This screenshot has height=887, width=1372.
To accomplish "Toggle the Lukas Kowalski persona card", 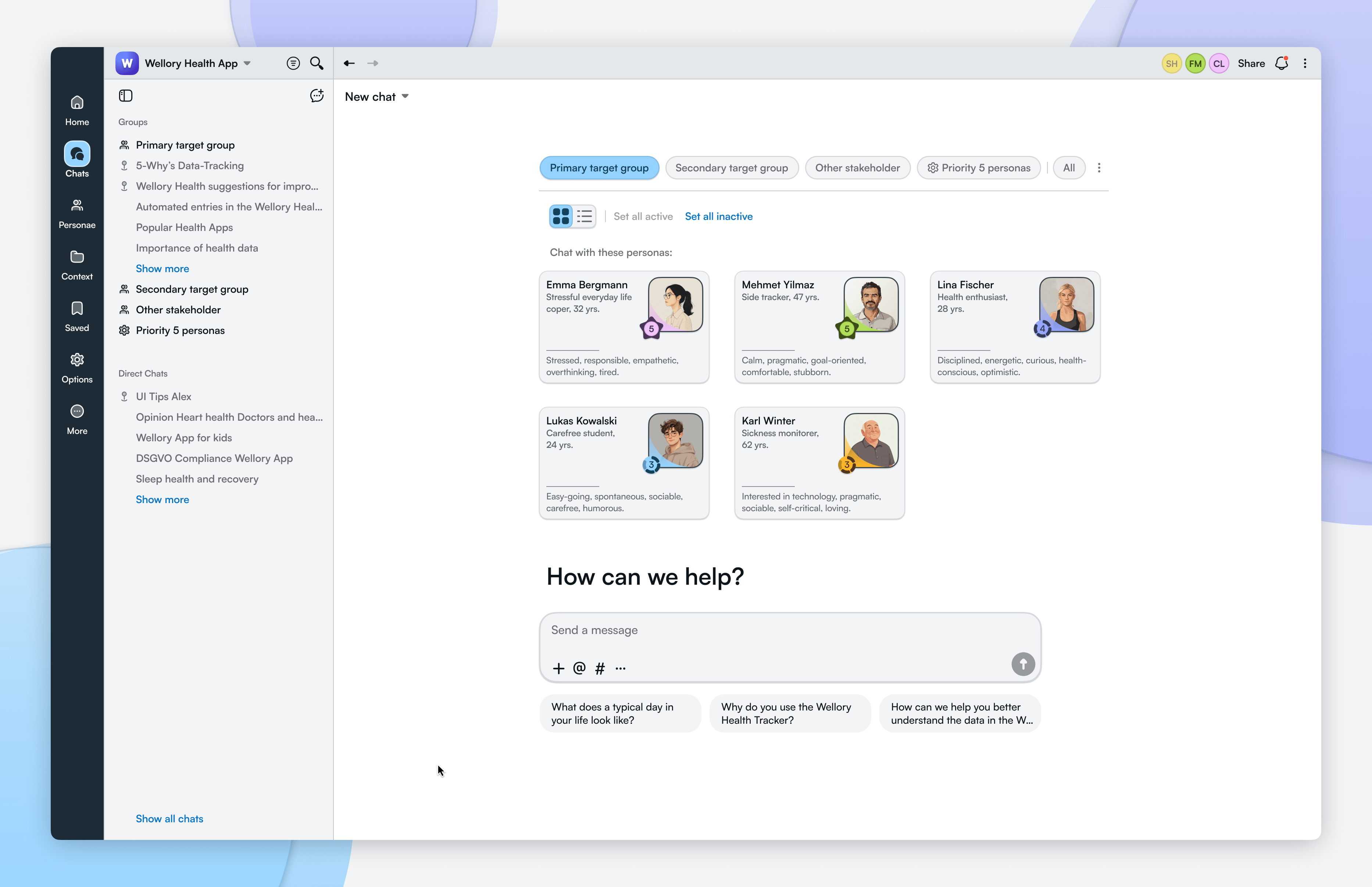I will pos(624,463).
